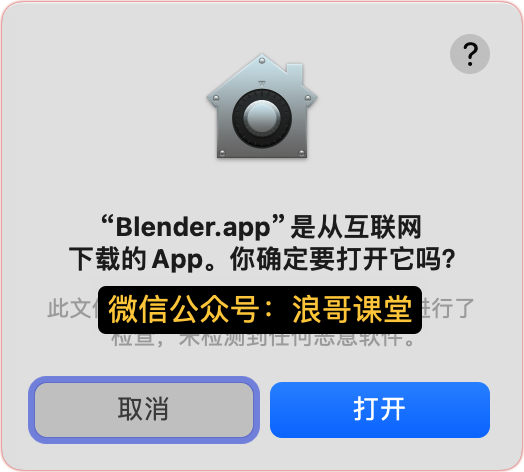Click the "Blender.app" name in the heading
The height and width of the screenshot is (472, 524).
[193, 227]
